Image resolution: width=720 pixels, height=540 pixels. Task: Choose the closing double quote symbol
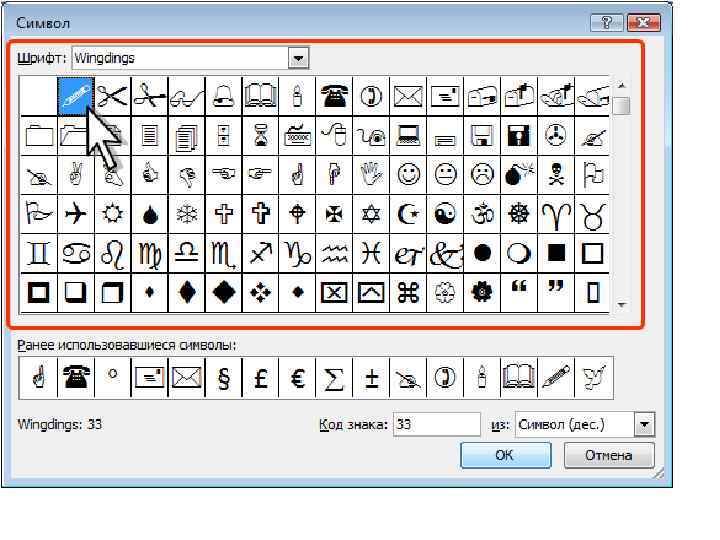(x=556, y=292)
